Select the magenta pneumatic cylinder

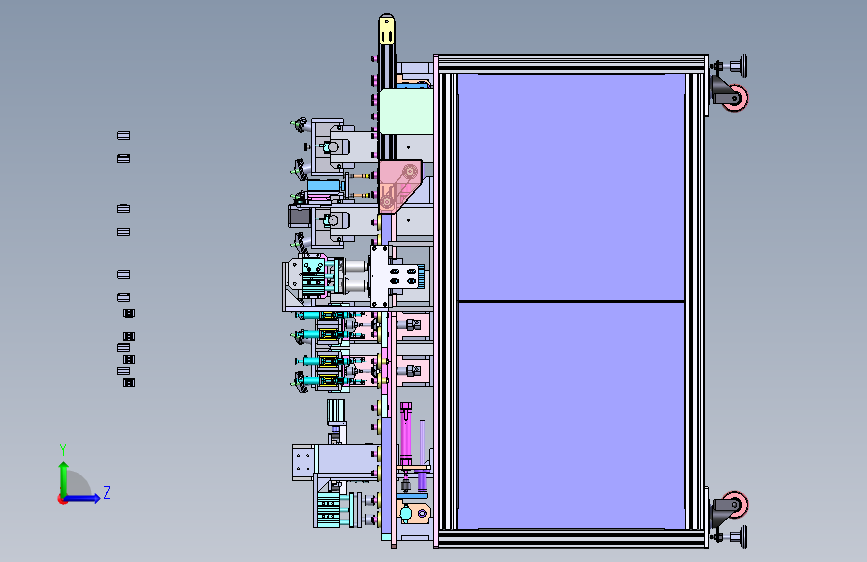coord(406,434)
